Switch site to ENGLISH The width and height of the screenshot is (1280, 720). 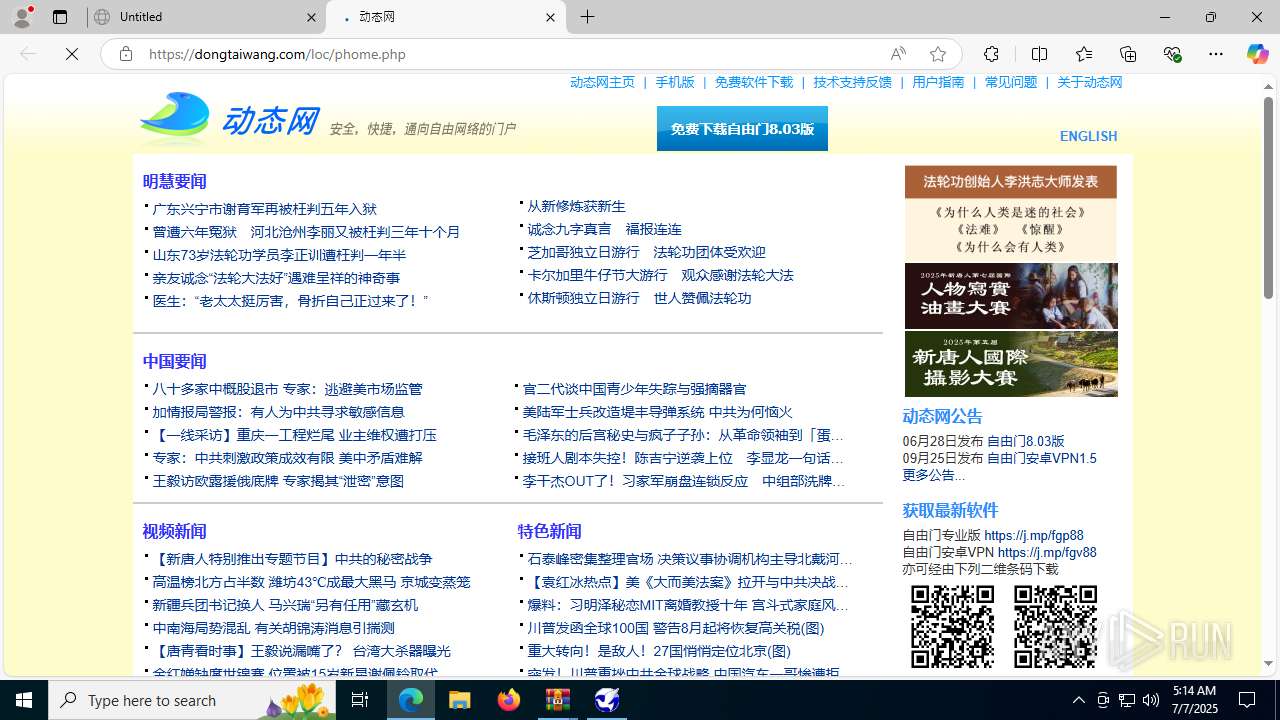[1088, 136]
